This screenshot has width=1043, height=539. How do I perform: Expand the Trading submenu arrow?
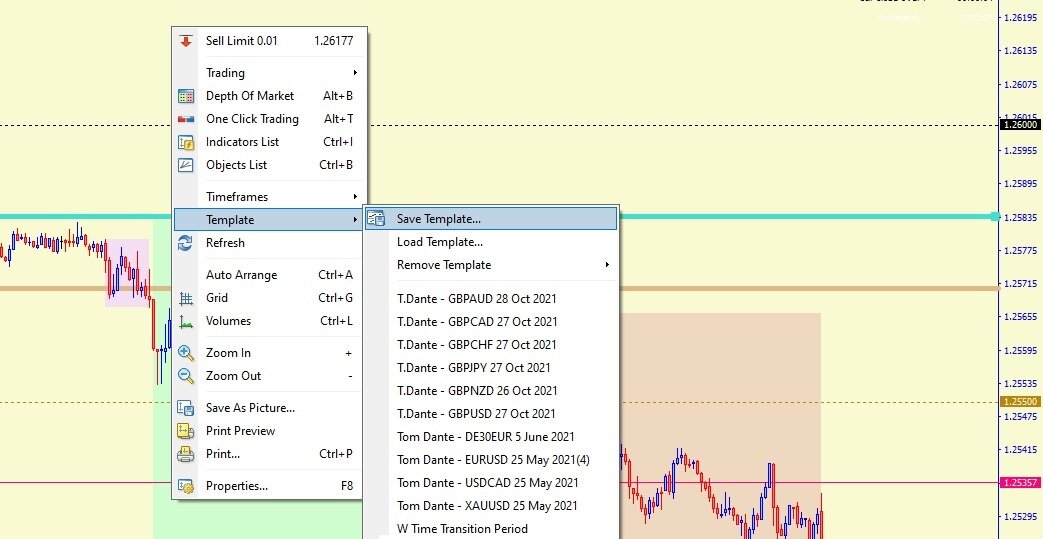coord(355,73)
